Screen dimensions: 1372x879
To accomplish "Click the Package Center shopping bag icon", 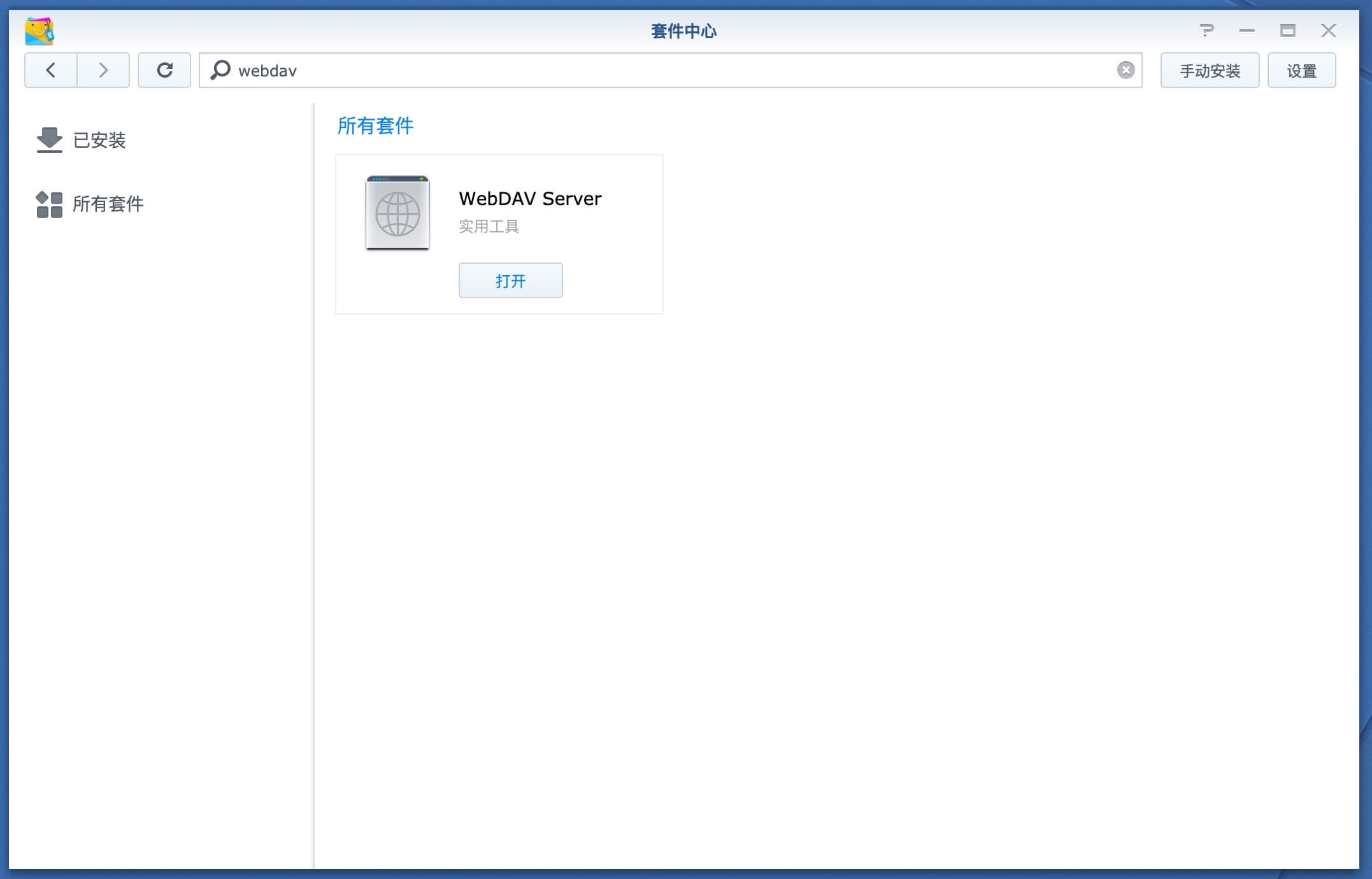I will [x=39, y=31].
